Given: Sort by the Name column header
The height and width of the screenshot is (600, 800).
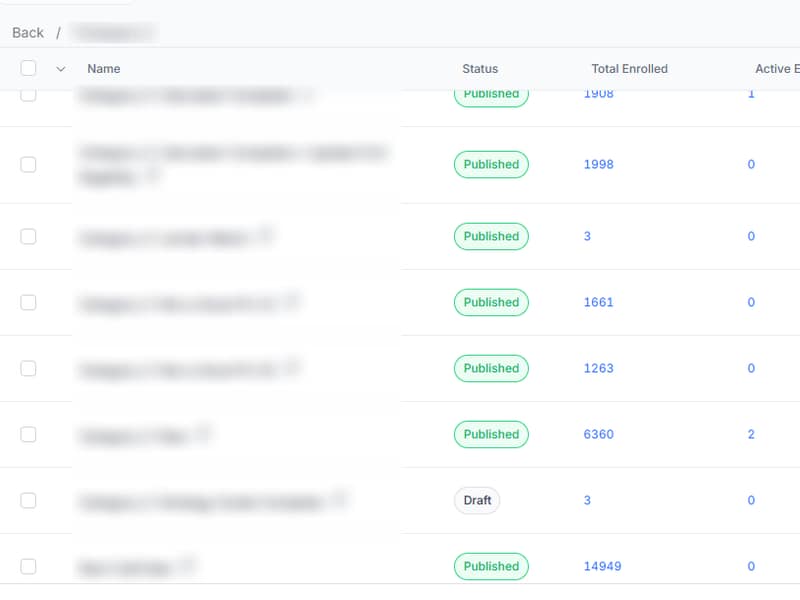Looking at the screenshot, I should click(x=104, y=69).
